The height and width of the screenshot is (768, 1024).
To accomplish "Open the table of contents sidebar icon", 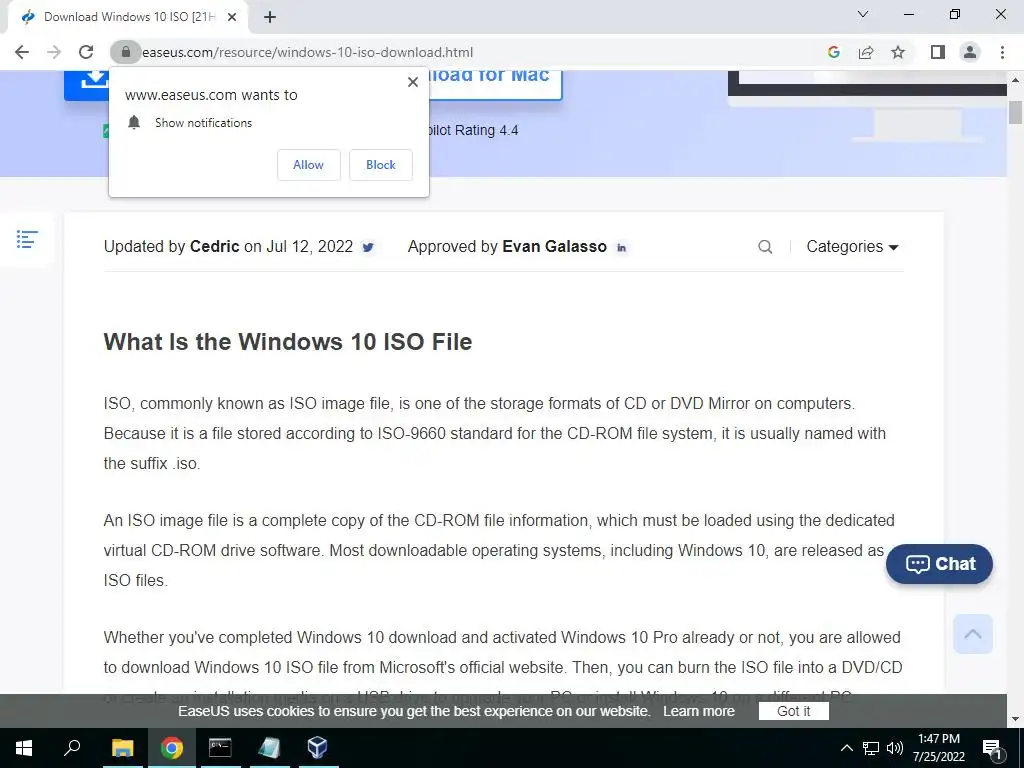I will coord(27,240).
